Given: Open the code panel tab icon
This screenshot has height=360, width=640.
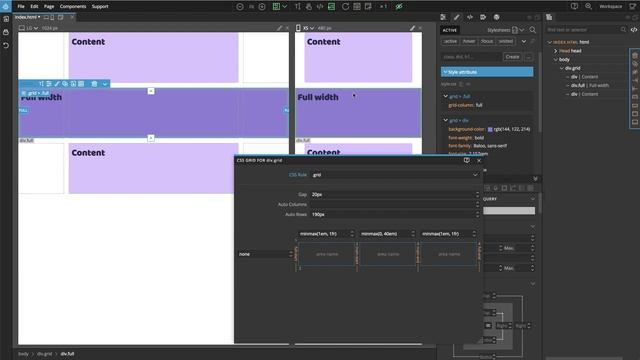Looking at the screenshot, I should coord(470,17).
